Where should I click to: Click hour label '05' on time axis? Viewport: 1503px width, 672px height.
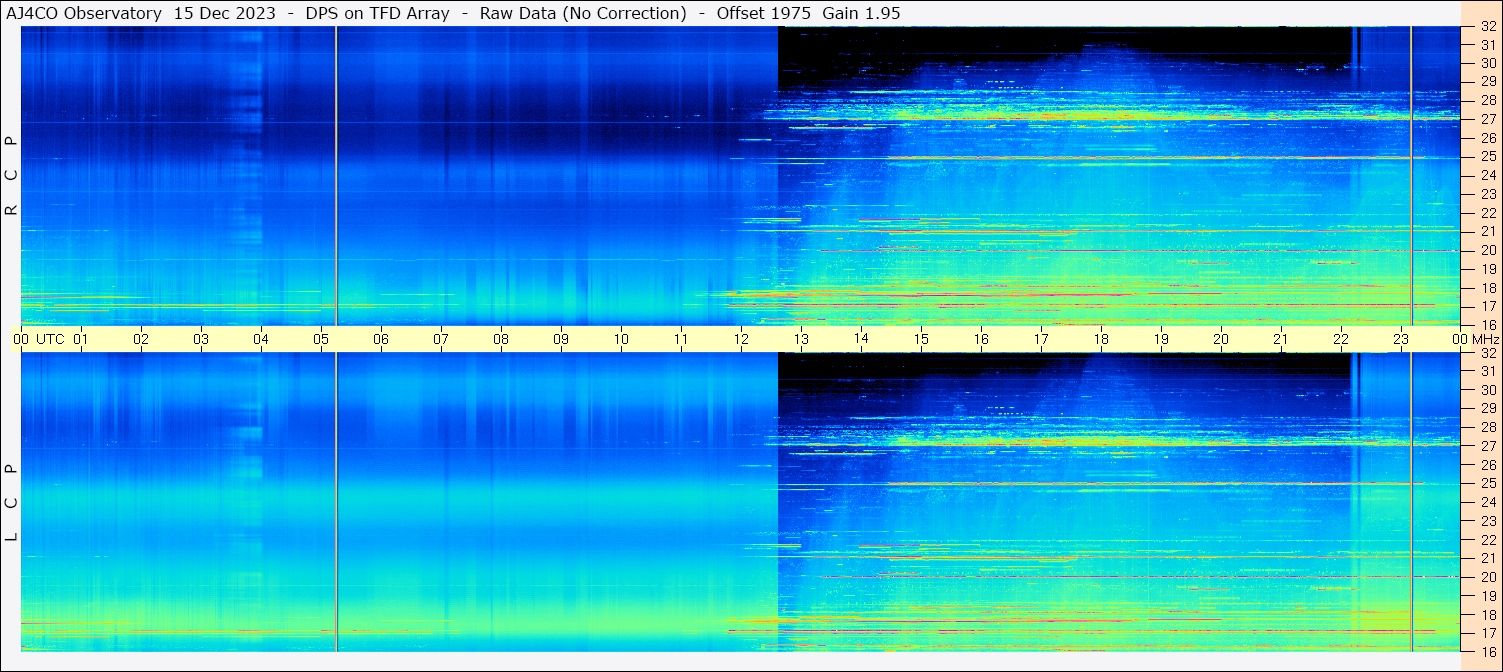(321, 339)
